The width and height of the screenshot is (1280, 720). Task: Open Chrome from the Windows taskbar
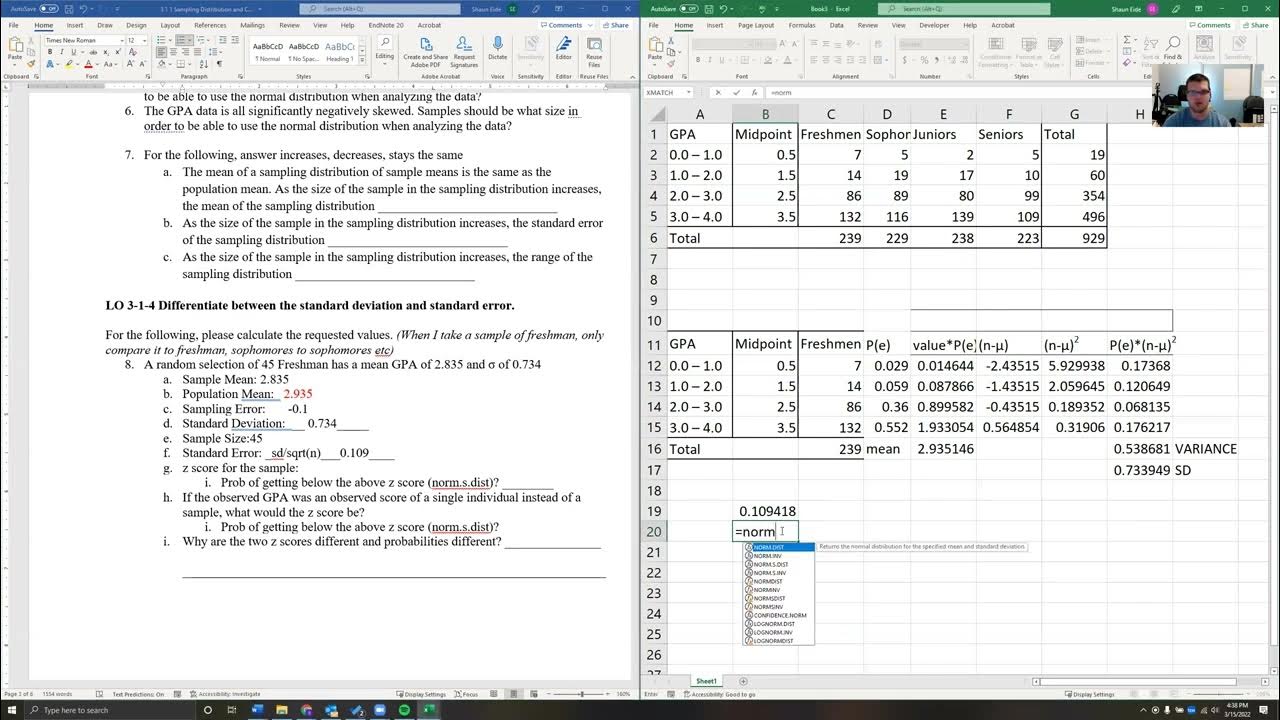tap(305, 710)
